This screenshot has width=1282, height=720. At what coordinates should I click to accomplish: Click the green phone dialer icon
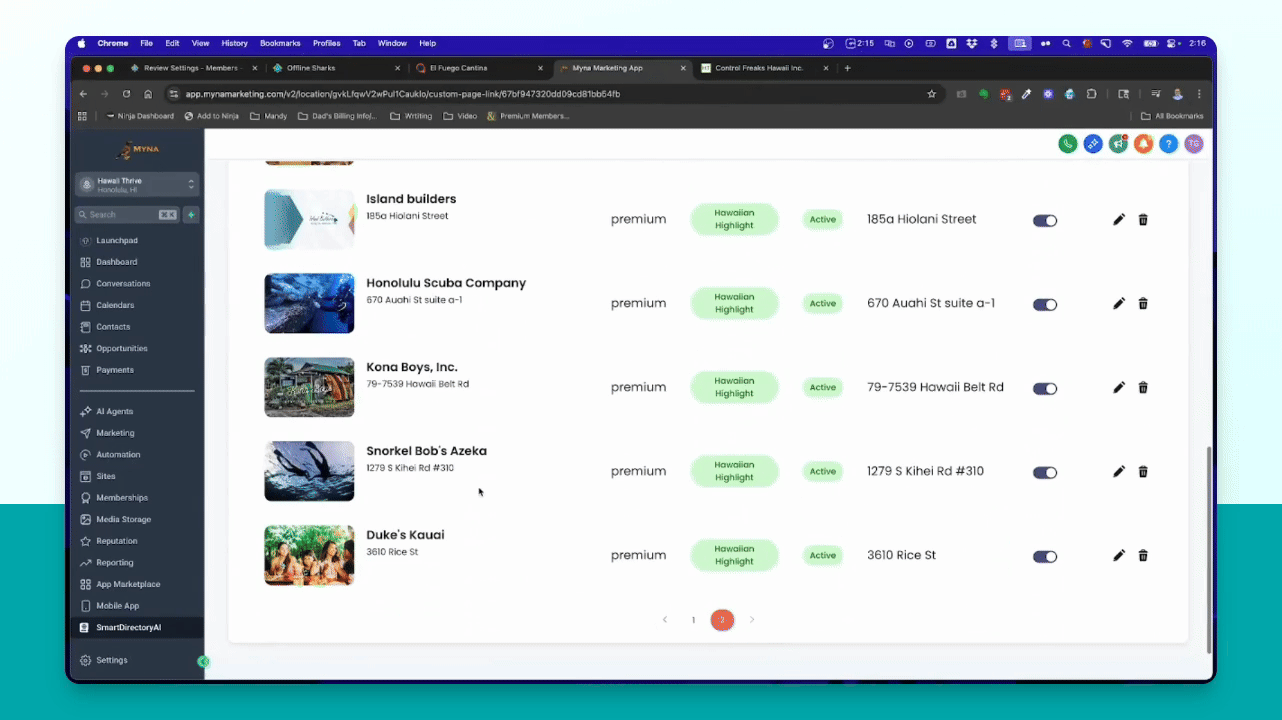coord(1068,144)
